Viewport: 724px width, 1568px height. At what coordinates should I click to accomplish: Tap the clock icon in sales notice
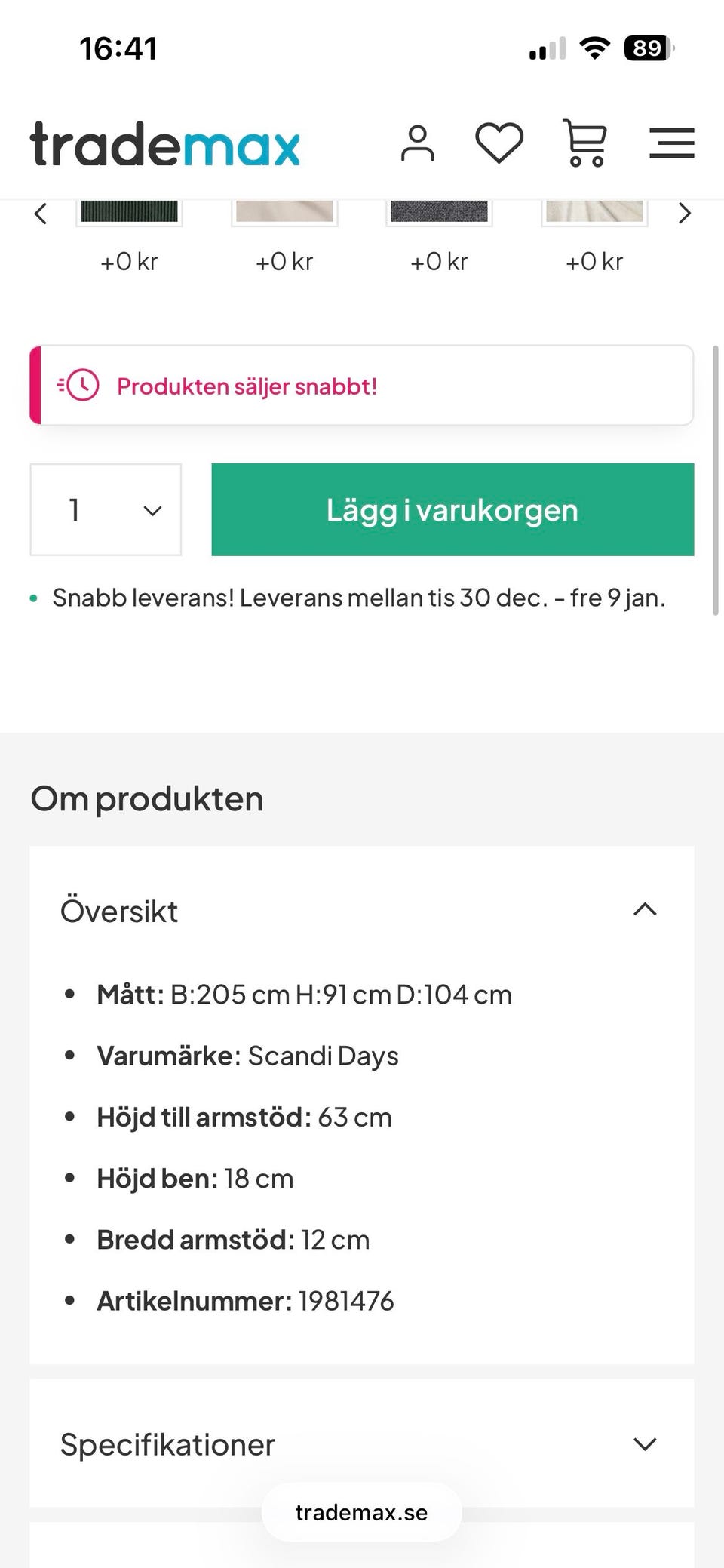79,386
